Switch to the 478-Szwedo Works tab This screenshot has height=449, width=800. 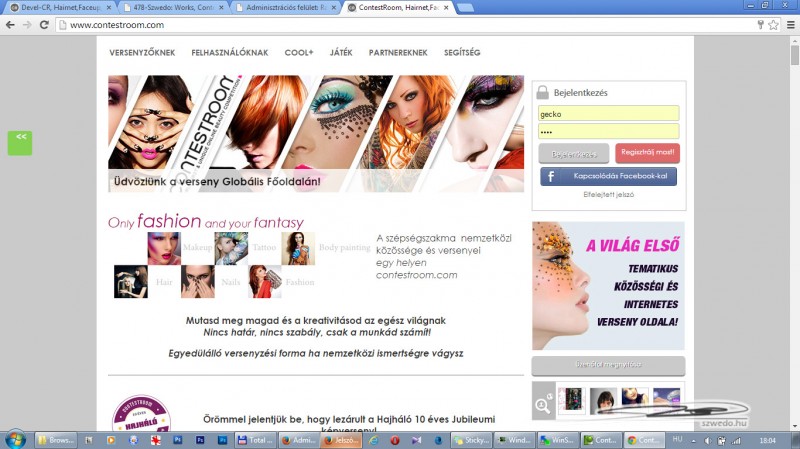coord(172,8)
